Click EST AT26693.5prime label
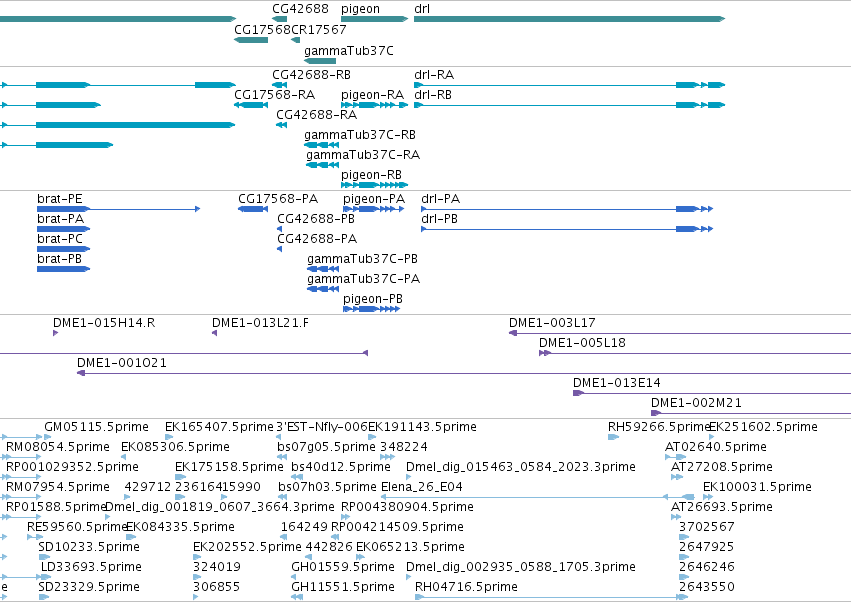The image size is (851, 602). point(722,507)
